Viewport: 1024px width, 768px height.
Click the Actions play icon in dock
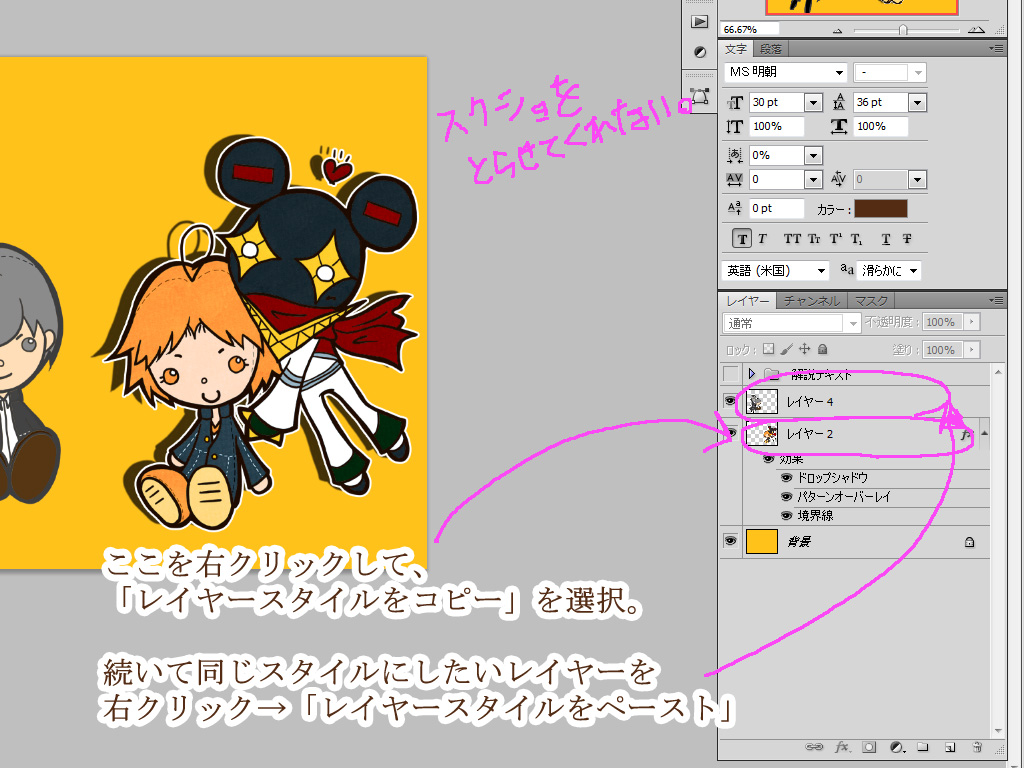coord(700,22)
